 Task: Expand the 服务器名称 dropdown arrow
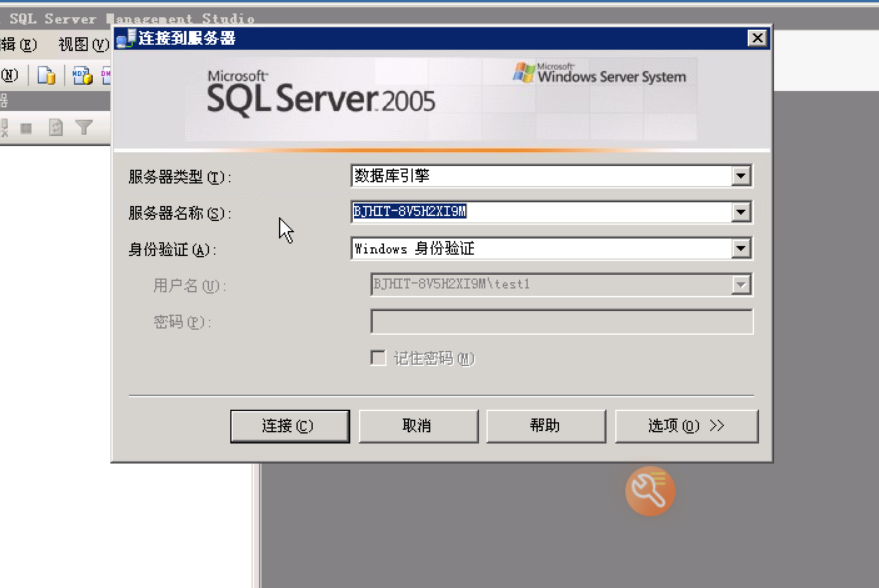pyautogui.click(x=741, y=212)
